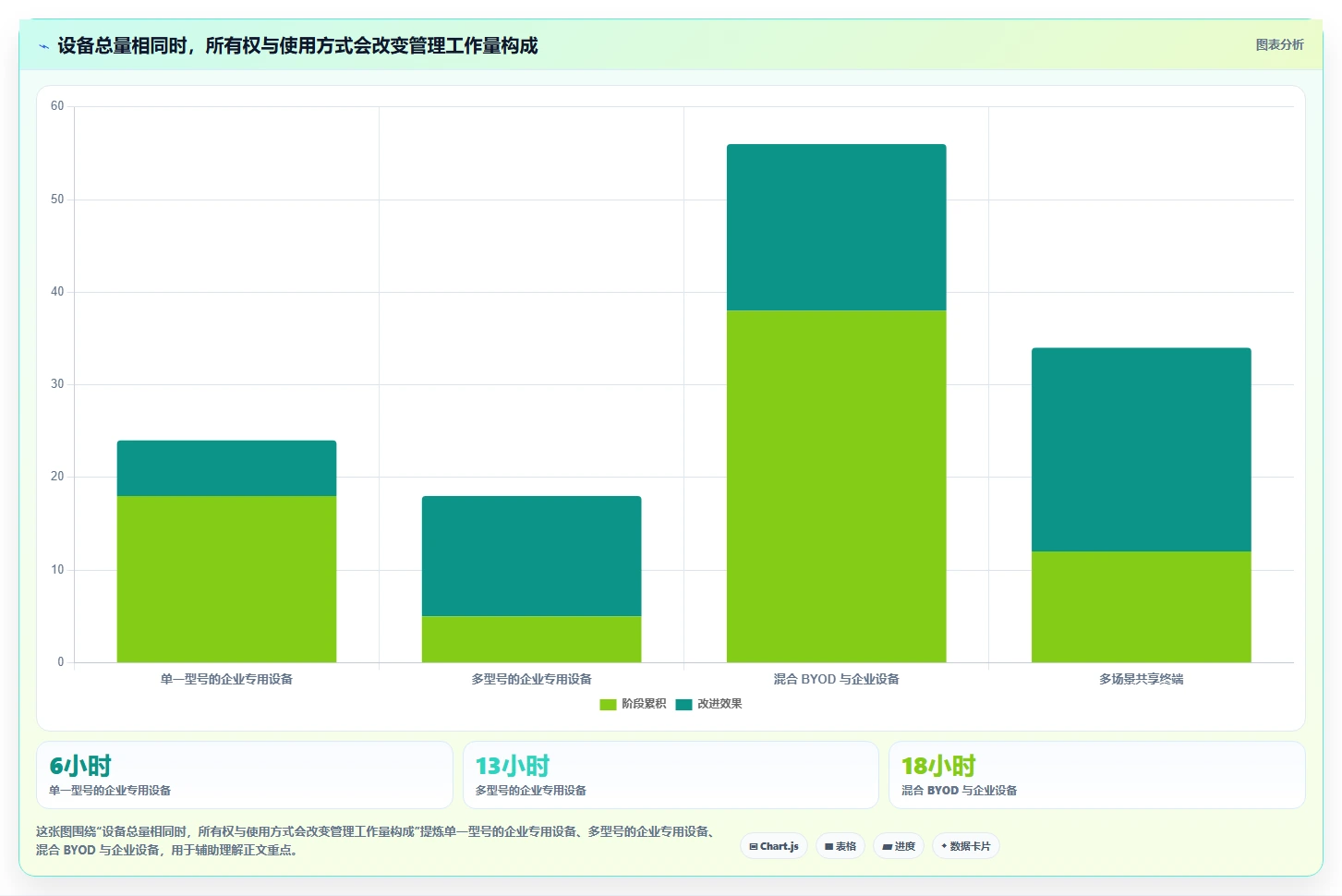The width and height of the screenshot is (1342, 896).
Task: Click the green bar segment for 混合 BYOD 与企业设备
Action: 836,486
